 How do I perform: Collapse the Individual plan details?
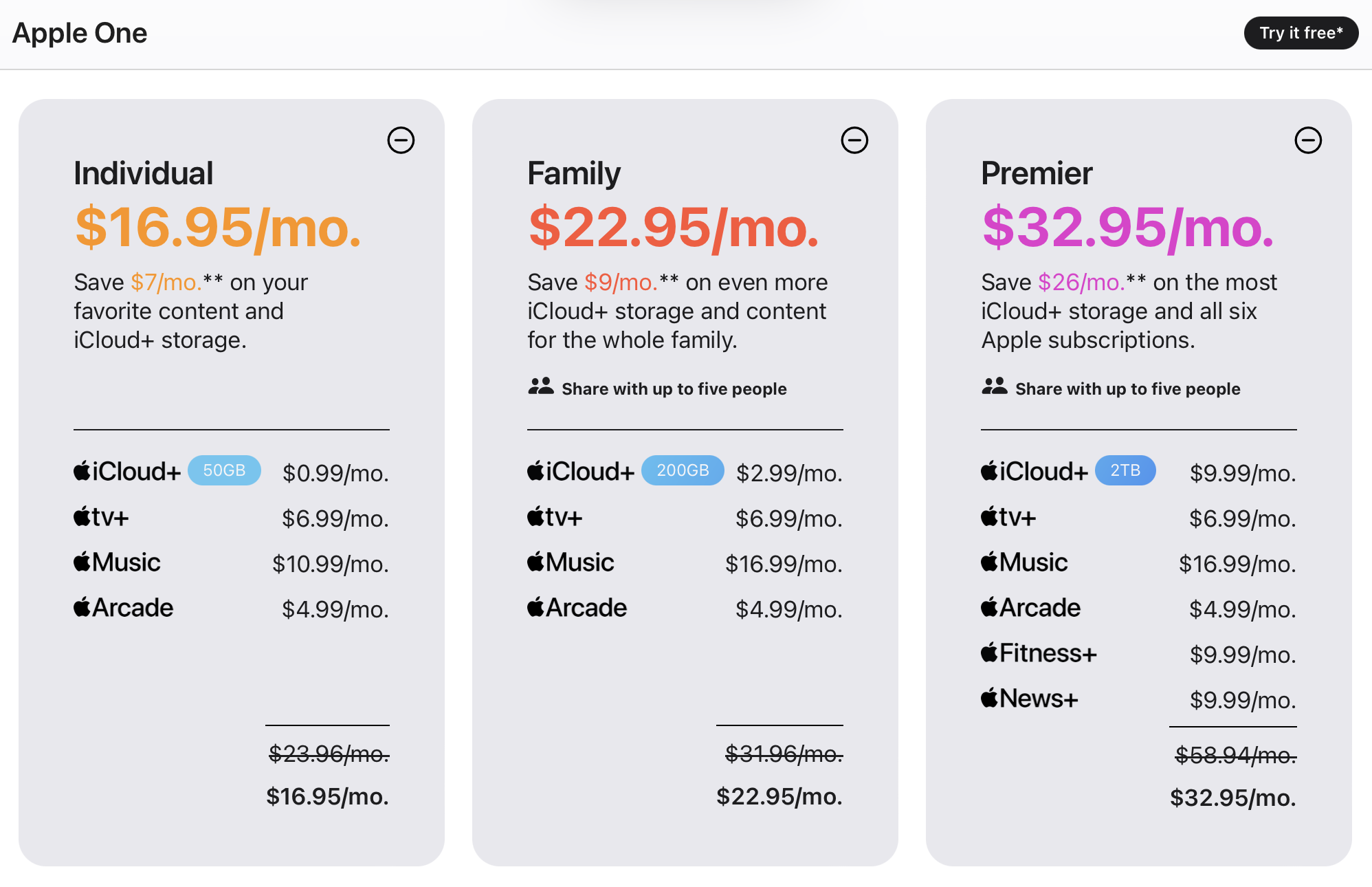401,140
